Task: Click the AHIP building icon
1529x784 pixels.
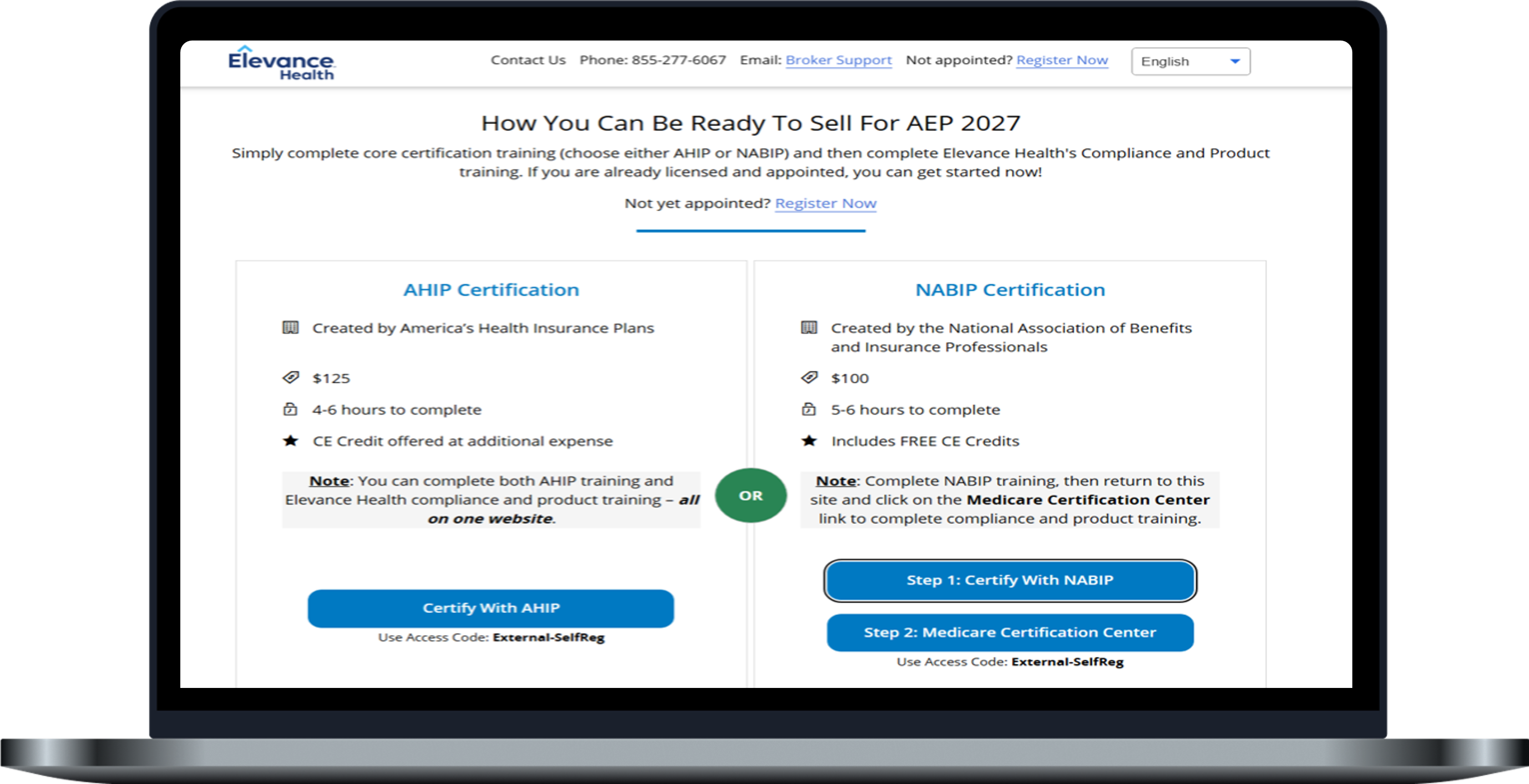Action: pyautogui.click(x=290, y=328)
